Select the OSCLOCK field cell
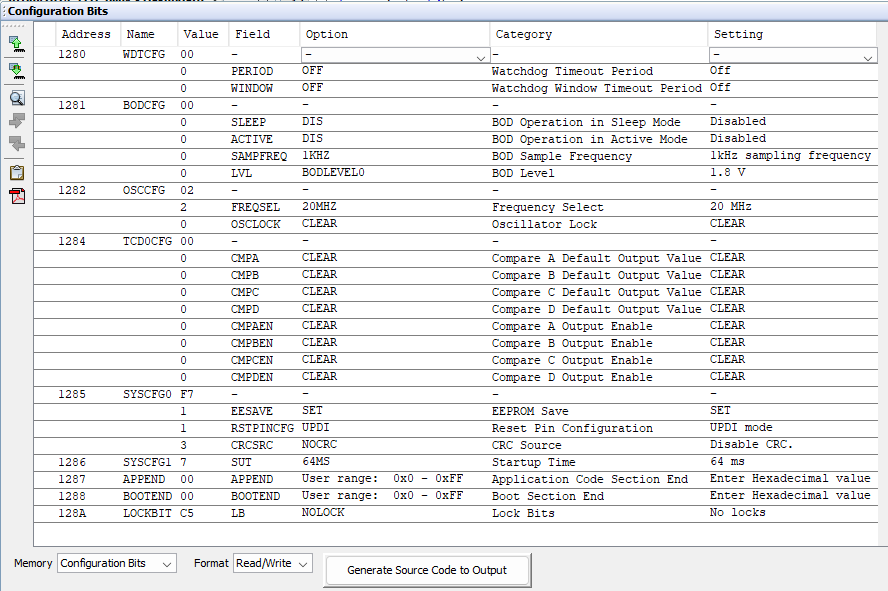The image size is (888, 591). (x=255, y=224)
